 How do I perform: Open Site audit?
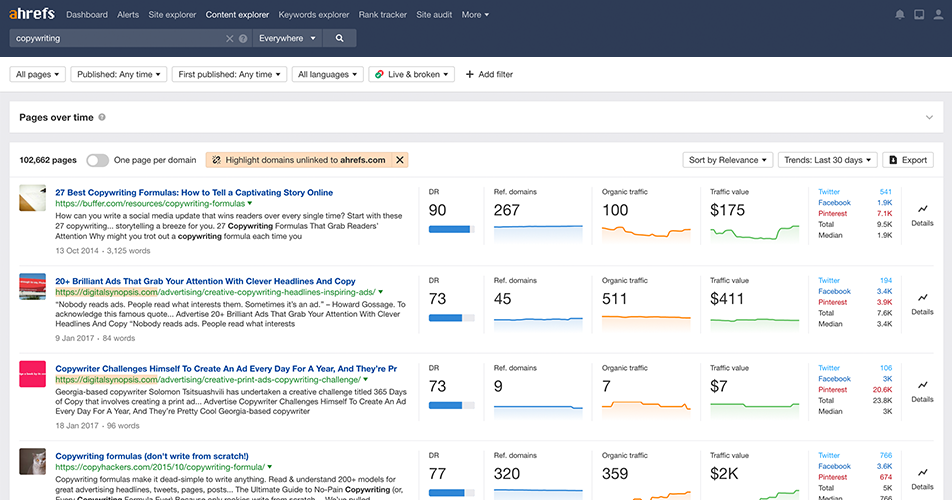pos(434,15)
